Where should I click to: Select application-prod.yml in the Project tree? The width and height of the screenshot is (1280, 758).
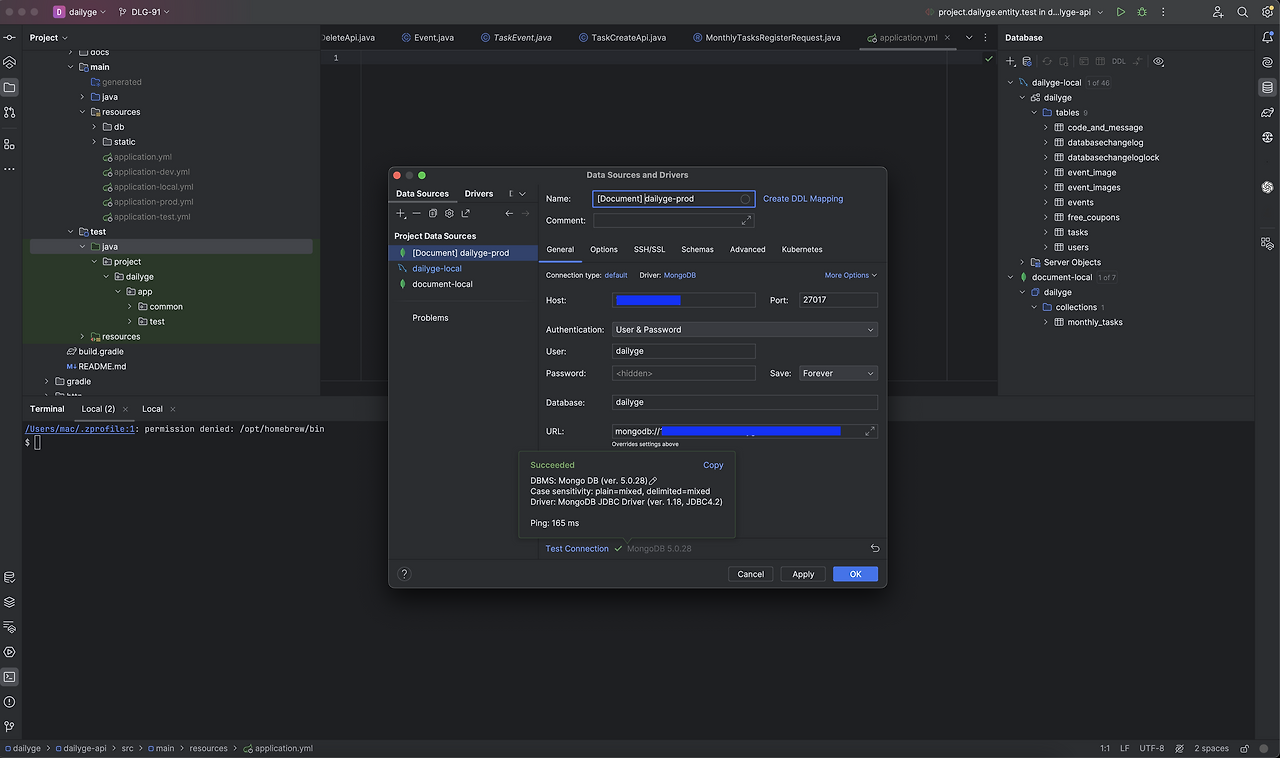(x=153, y=202)
